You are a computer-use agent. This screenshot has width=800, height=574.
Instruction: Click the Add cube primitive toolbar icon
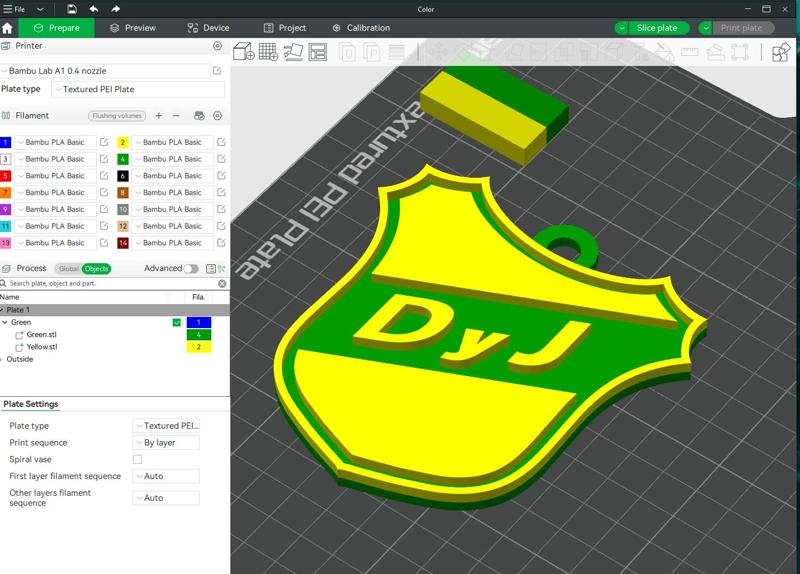click(x=243, y=52)
